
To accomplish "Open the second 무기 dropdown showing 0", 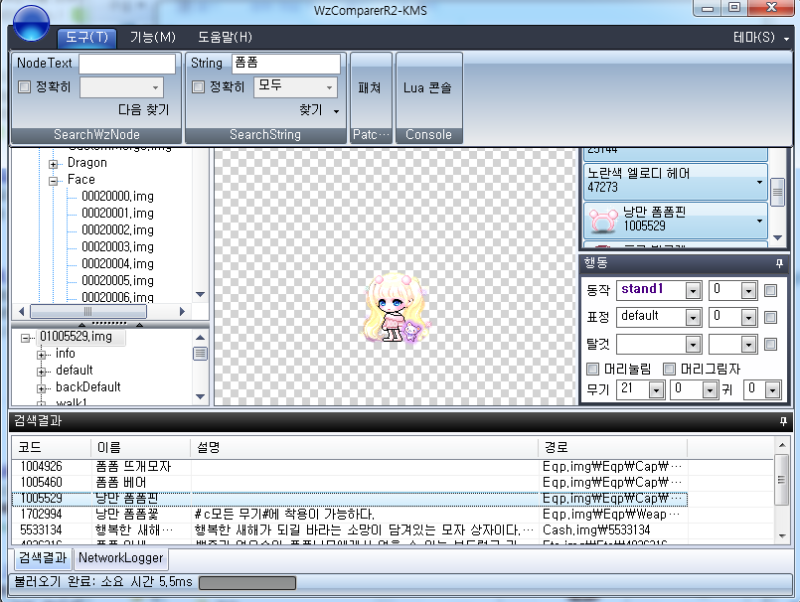I will [710, 390].
